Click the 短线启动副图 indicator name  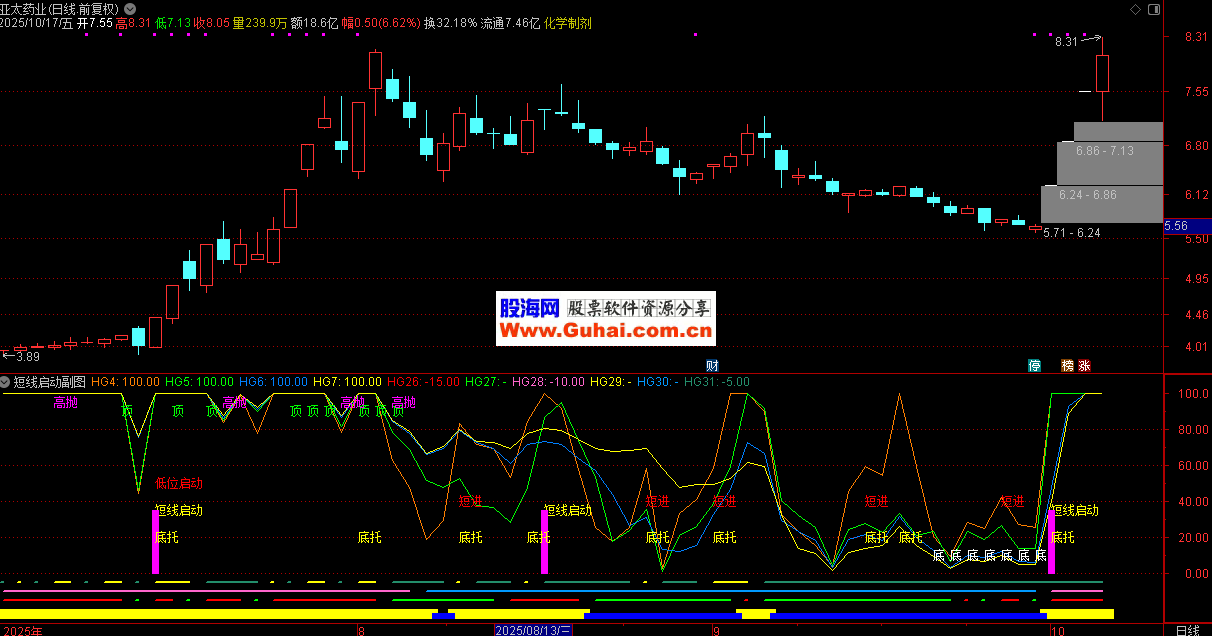pos(50,382)
